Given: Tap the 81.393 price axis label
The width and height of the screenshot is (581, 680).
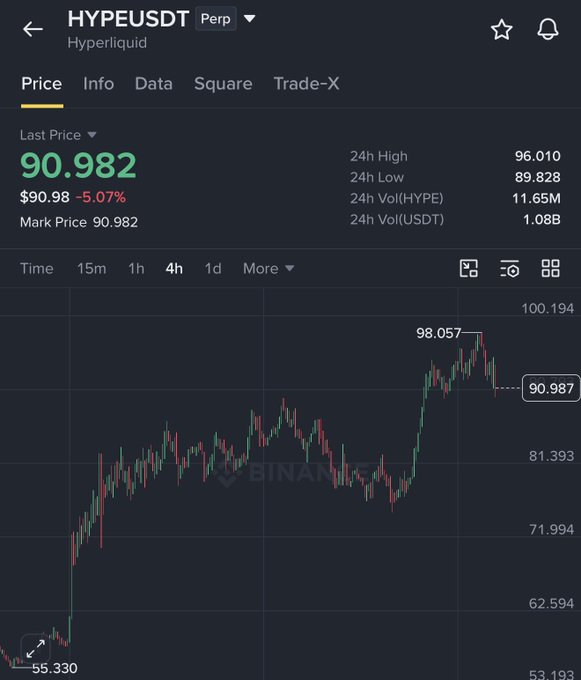Looking at the screenshot, I should (551, 456).
